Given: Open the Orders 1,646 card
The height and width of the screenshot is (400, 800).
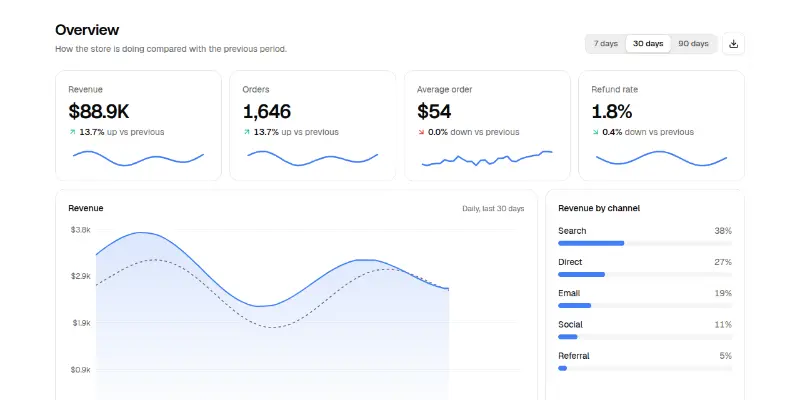Looking at the screenshot, I should coord(313,126).
